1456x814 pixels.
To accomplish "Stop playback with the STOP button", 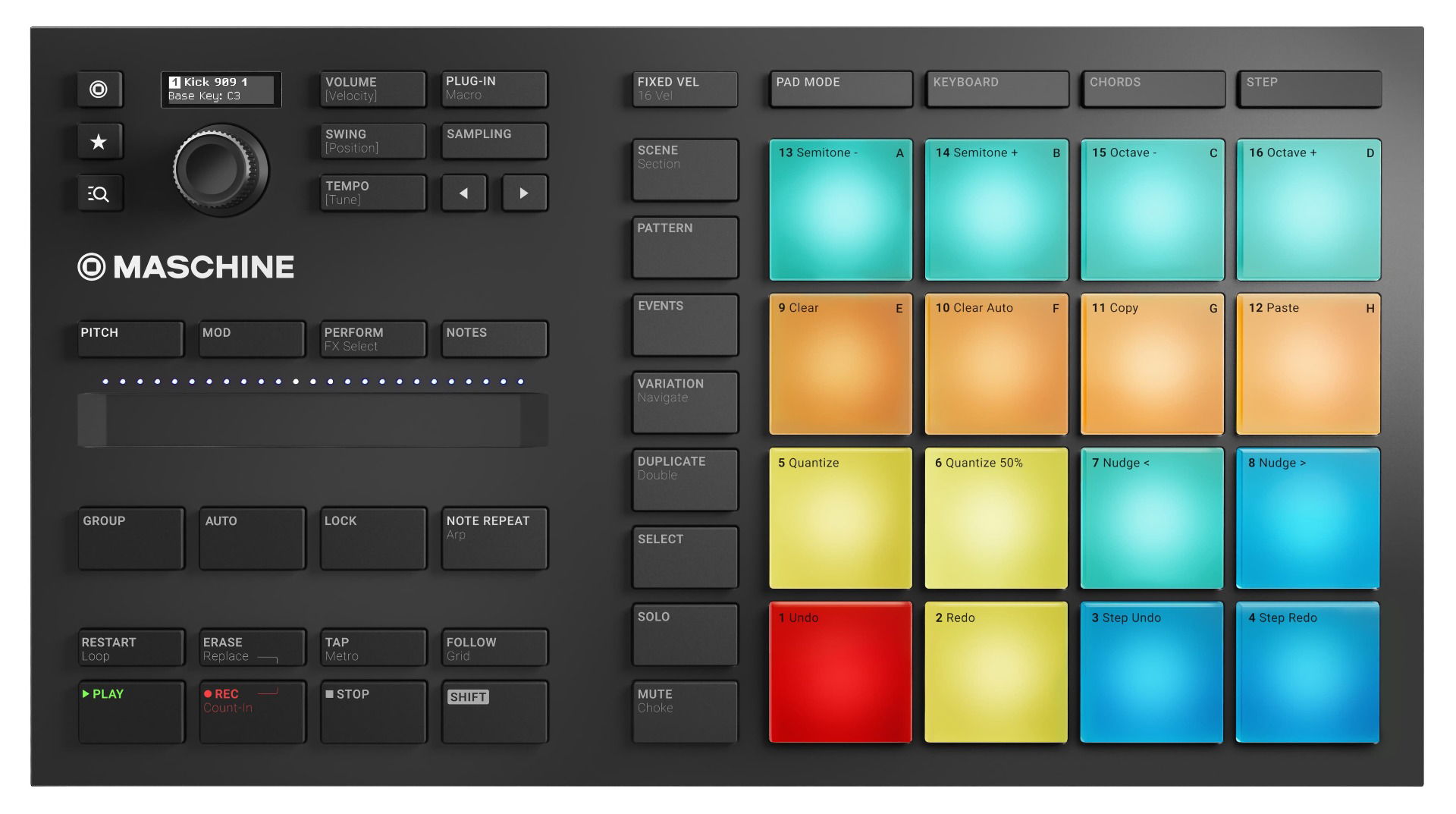I will tap(373, 712).
